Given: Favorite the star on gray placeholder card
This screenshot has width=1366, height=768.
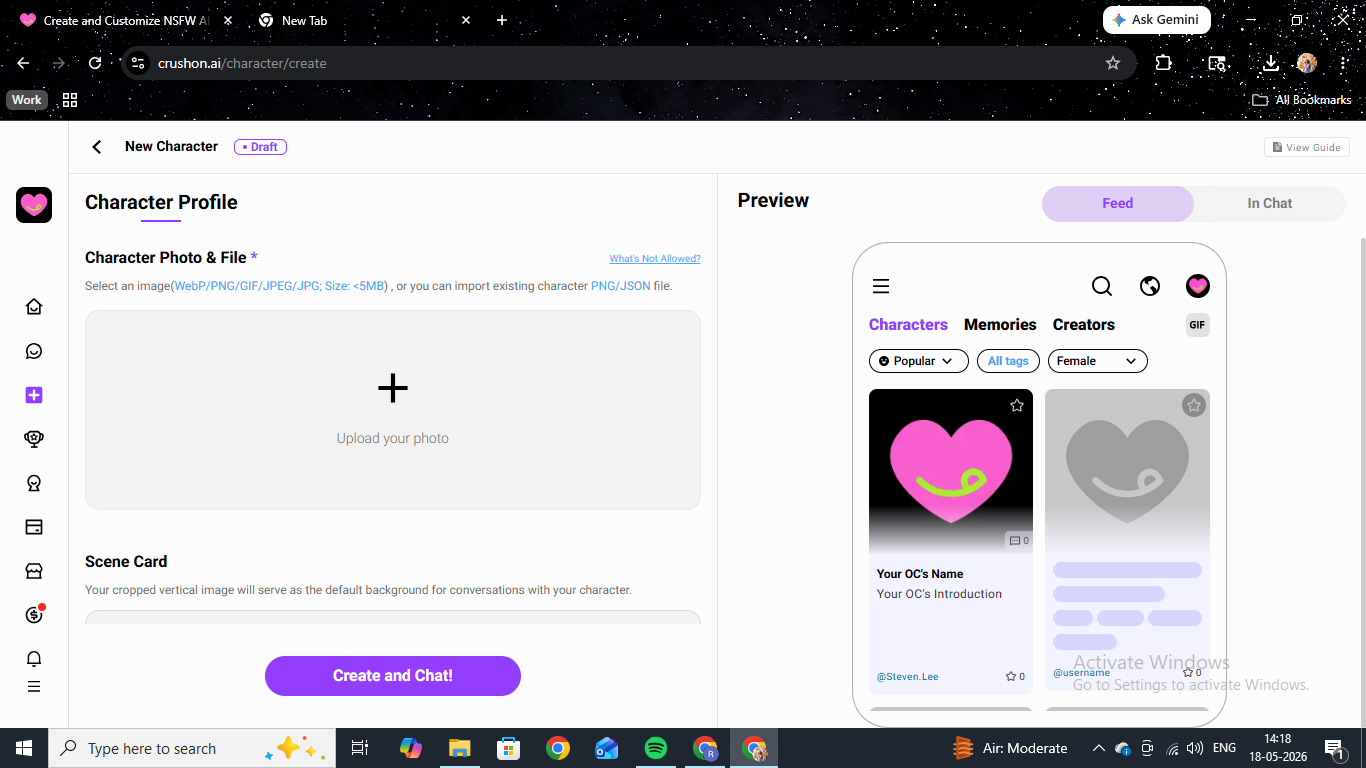Looking at the screenshot, I should pos(1193,405).
